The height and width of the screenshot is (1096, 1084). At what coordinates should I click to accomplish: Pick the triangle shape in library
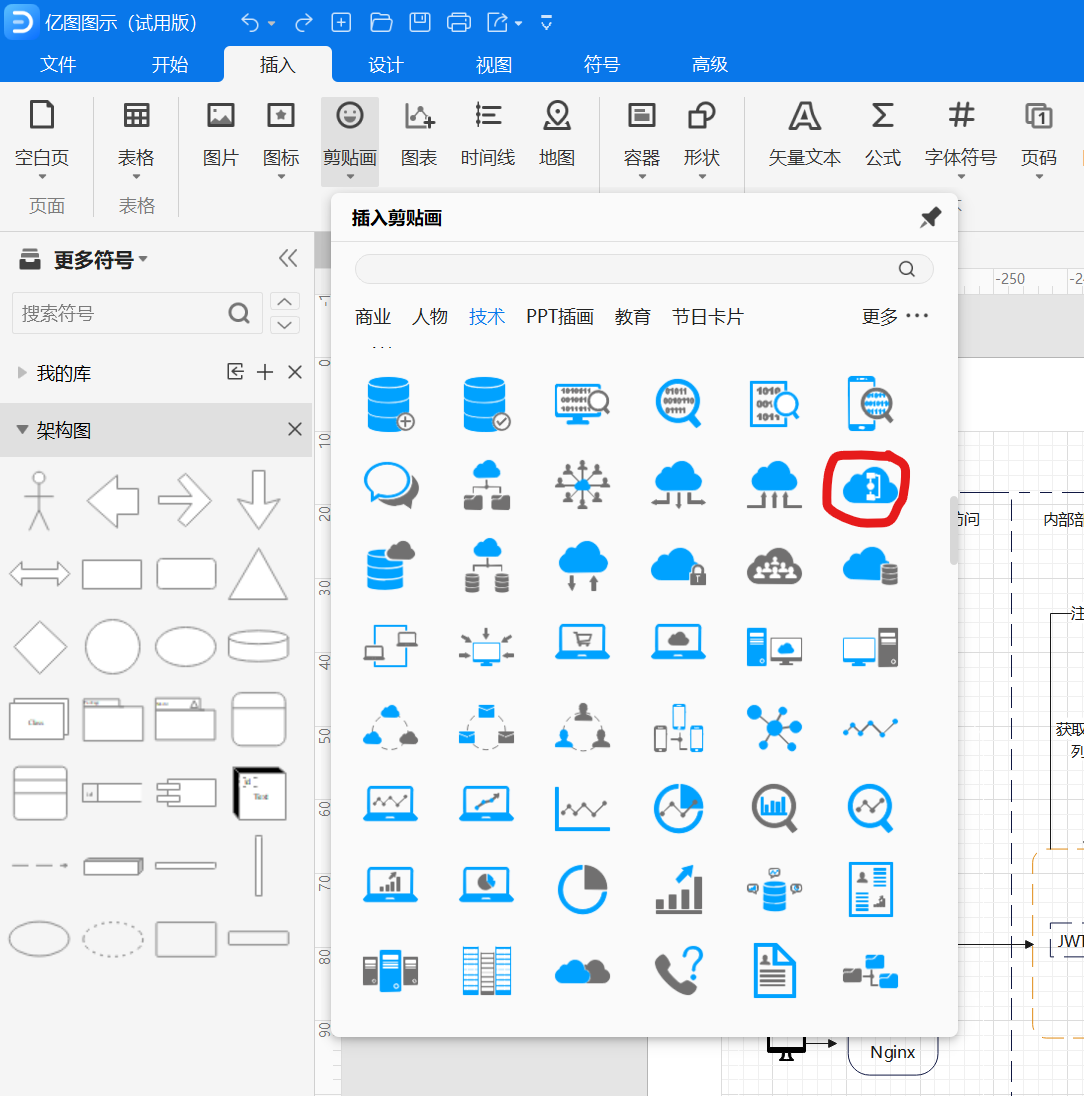pyautogui.click(x=258, y=574)
